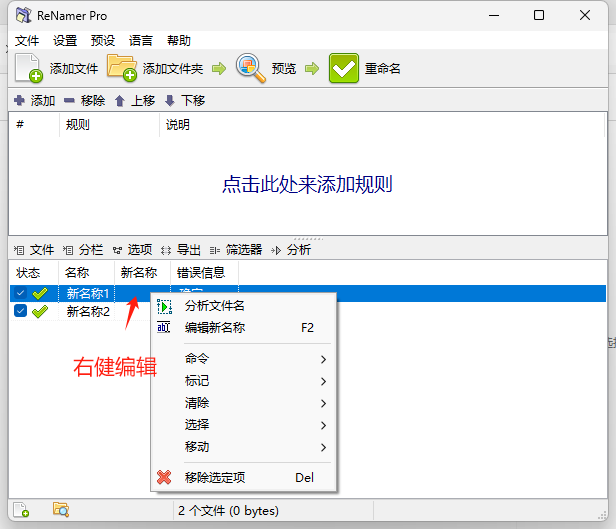Click the add-file icon in the status bar

pos(21,510)
